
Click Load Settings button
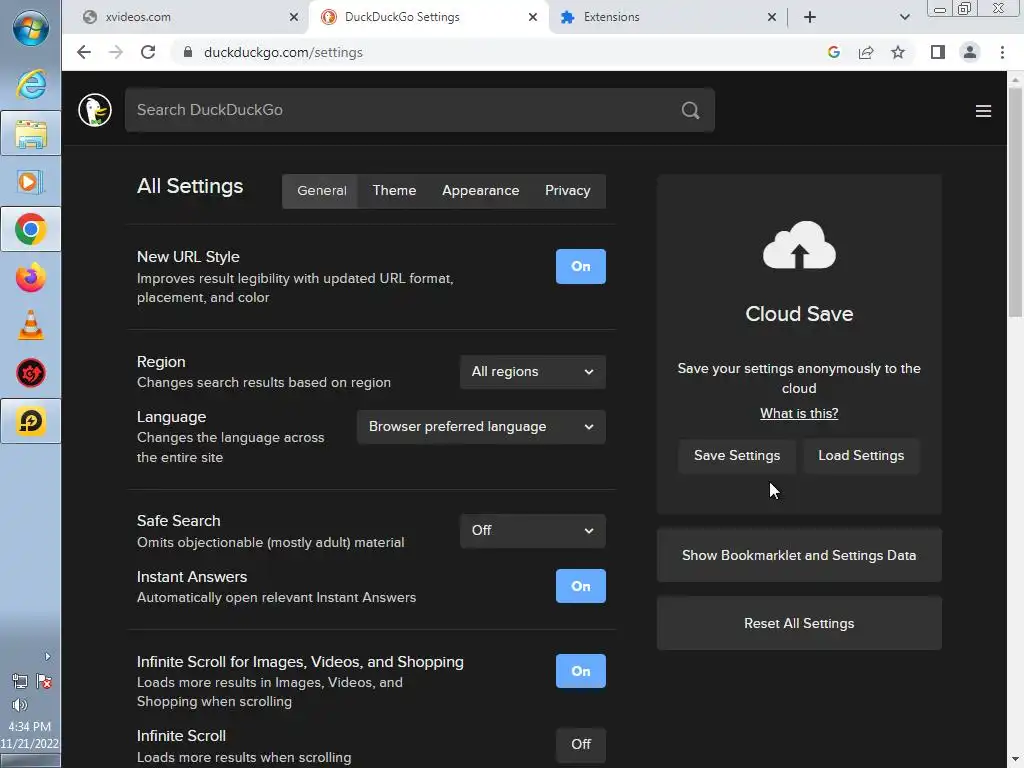861,456
